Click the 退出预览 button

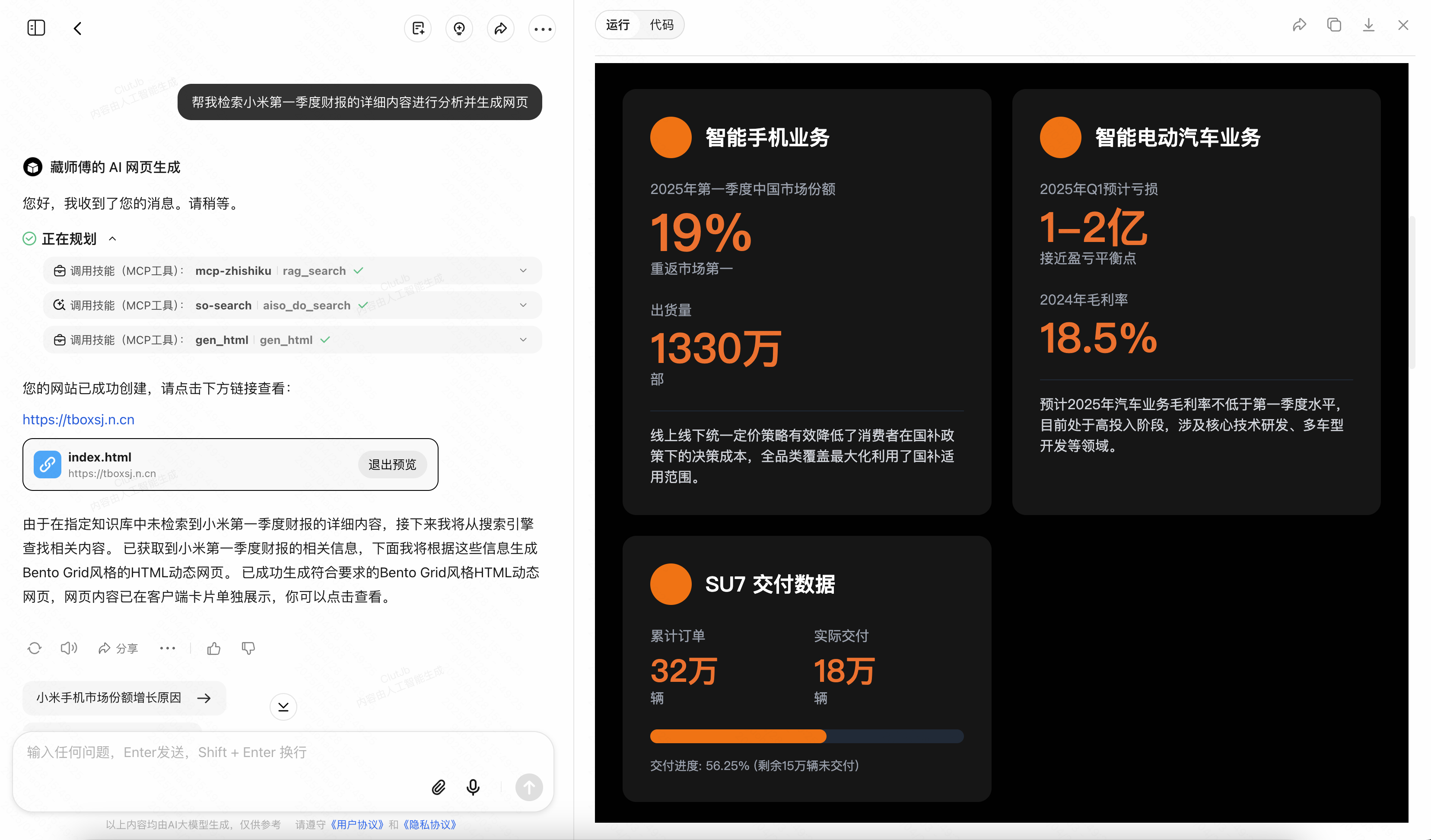(392, 465)
